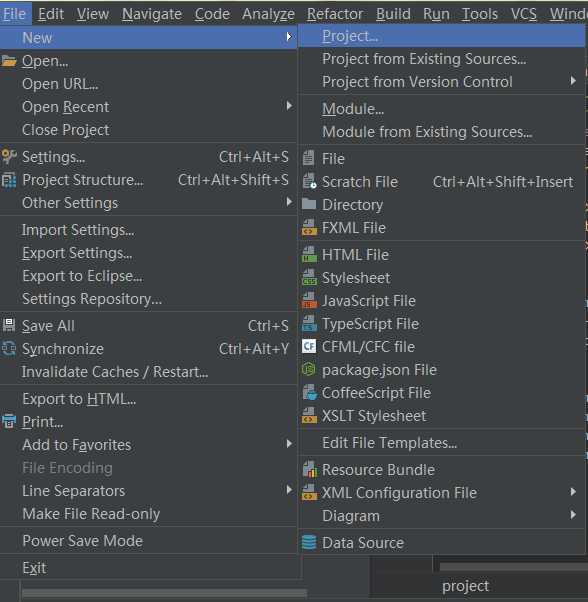Select Open URL... entry
This screenshot has width=588, height=602.
pos(148,84)
